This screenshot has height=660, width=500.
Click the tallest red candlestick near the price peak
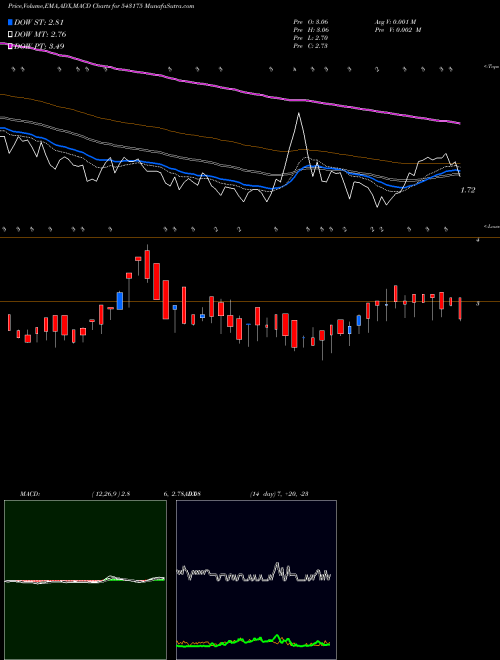tap(166, 300)
